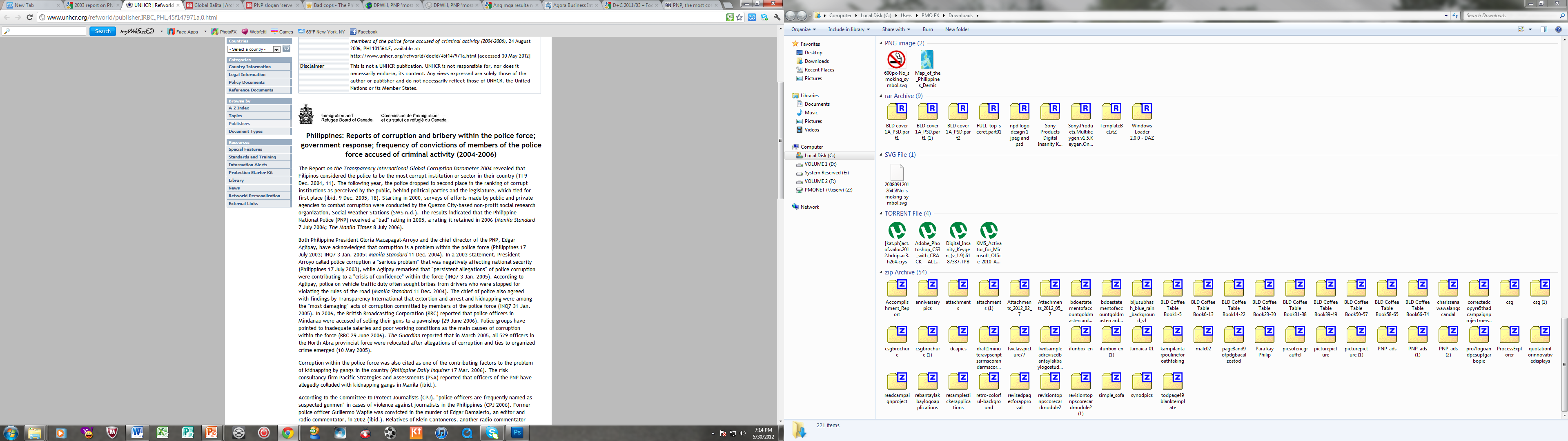This screenshot has height=441, width=1568.
Task: Collapse the SVG File group
Action: pos(881,155)
